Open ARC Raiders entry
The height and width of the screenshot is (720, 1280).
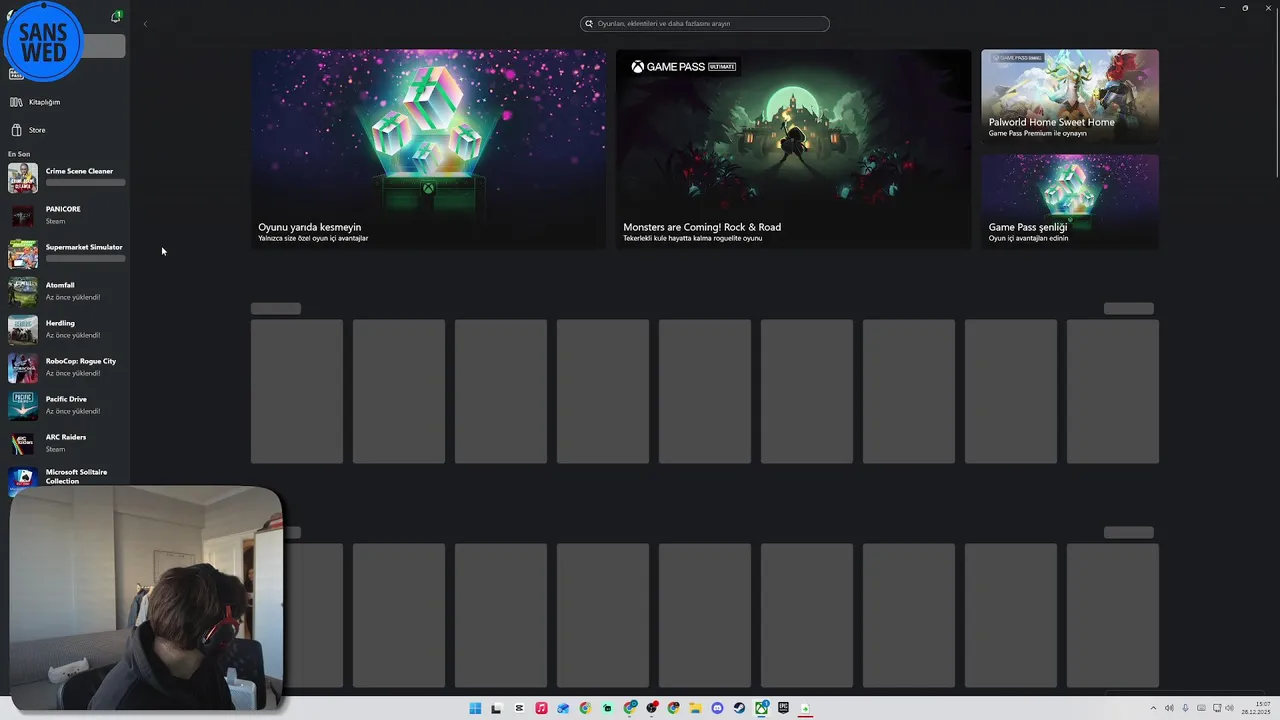coord(66,444)
